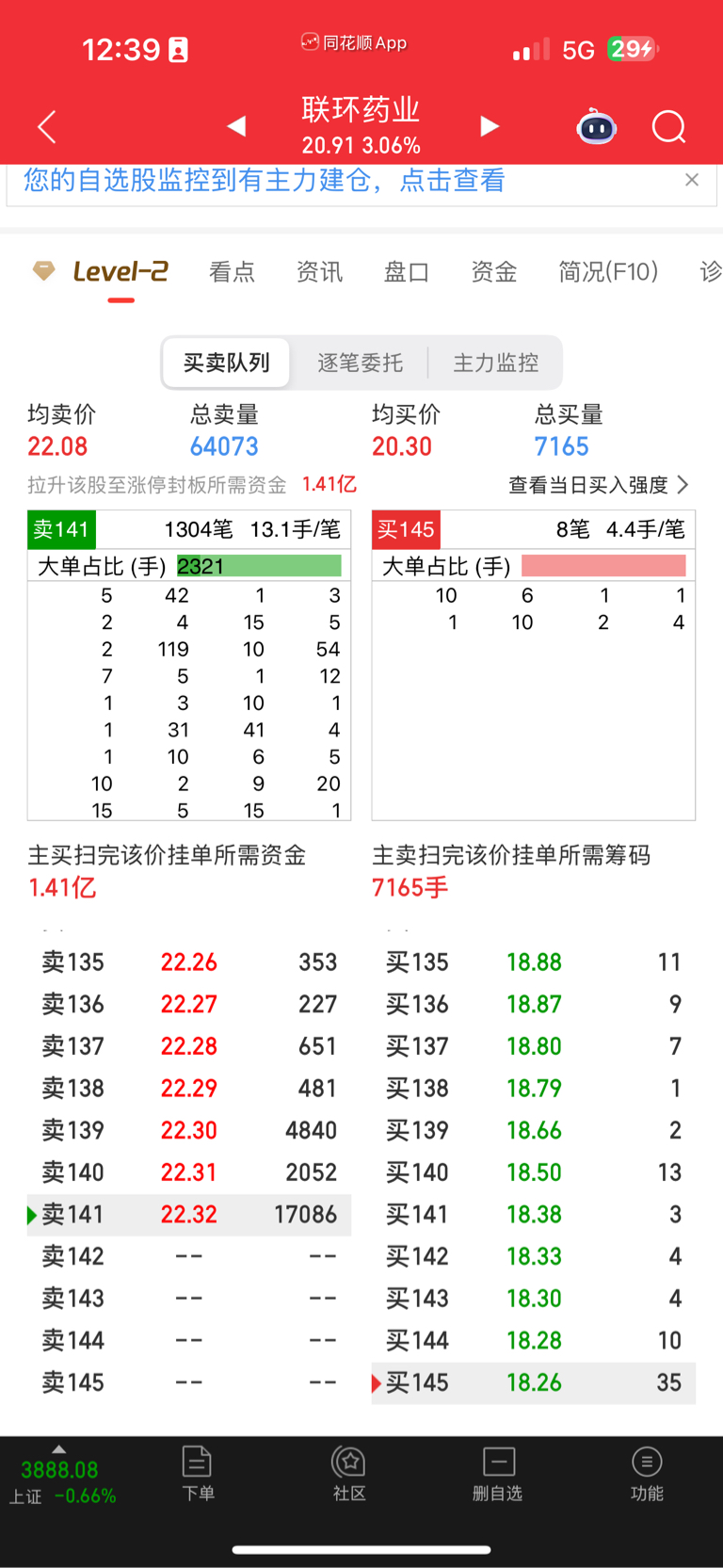Close the monitoring notice banner
This screenshot has width=723, height=1568.
coord(692,180)
